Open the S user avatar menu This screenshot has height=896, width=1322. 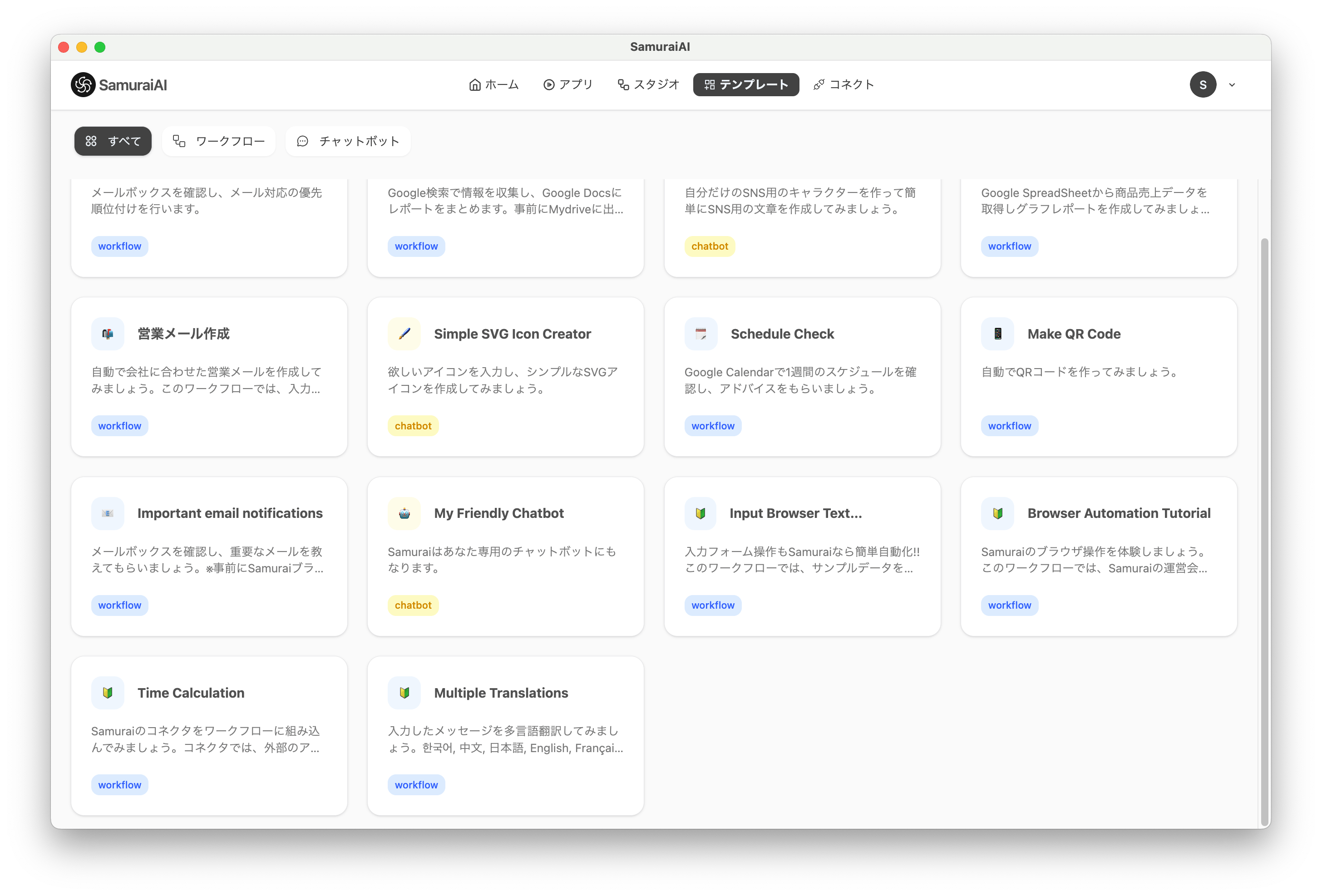[1203, 85]
